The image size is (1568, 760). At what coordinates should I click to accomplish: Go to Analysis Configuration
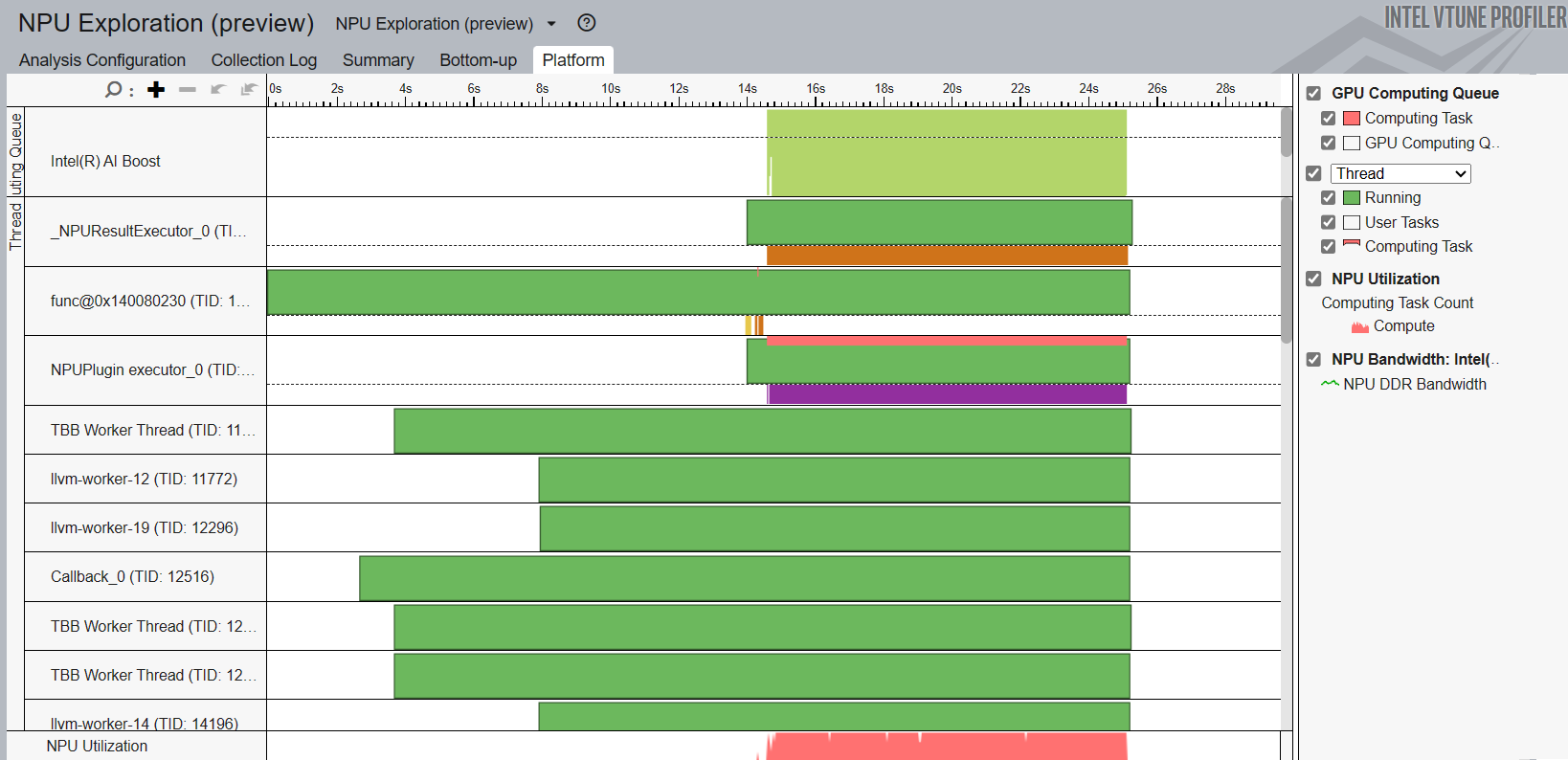pos(102,60)
